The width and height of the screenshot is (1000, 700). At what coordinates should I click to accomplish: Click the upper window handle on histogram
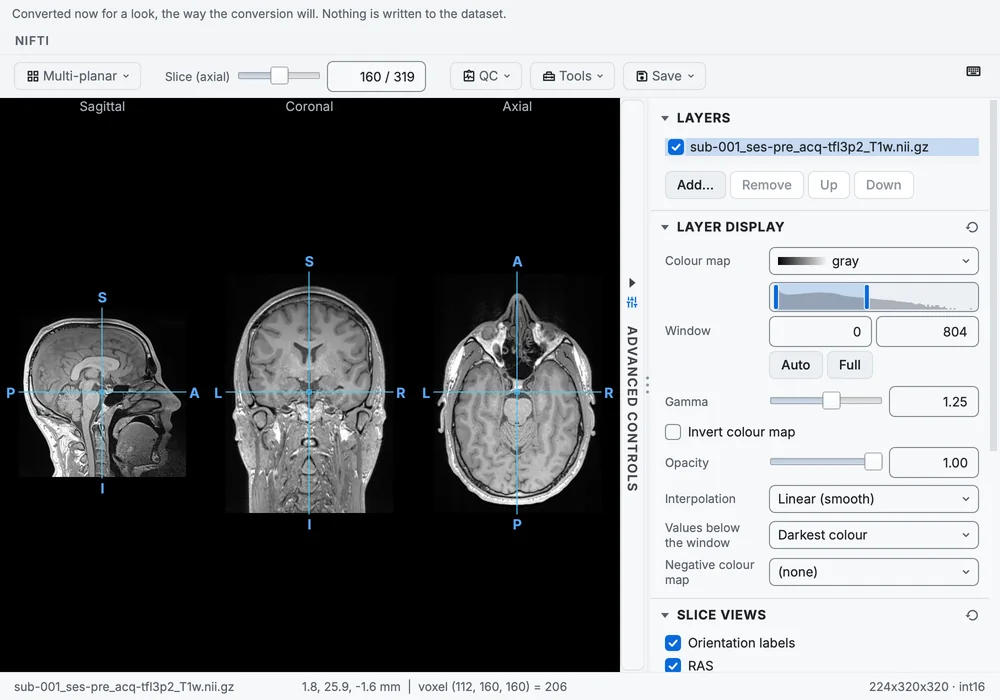[867, 297]
